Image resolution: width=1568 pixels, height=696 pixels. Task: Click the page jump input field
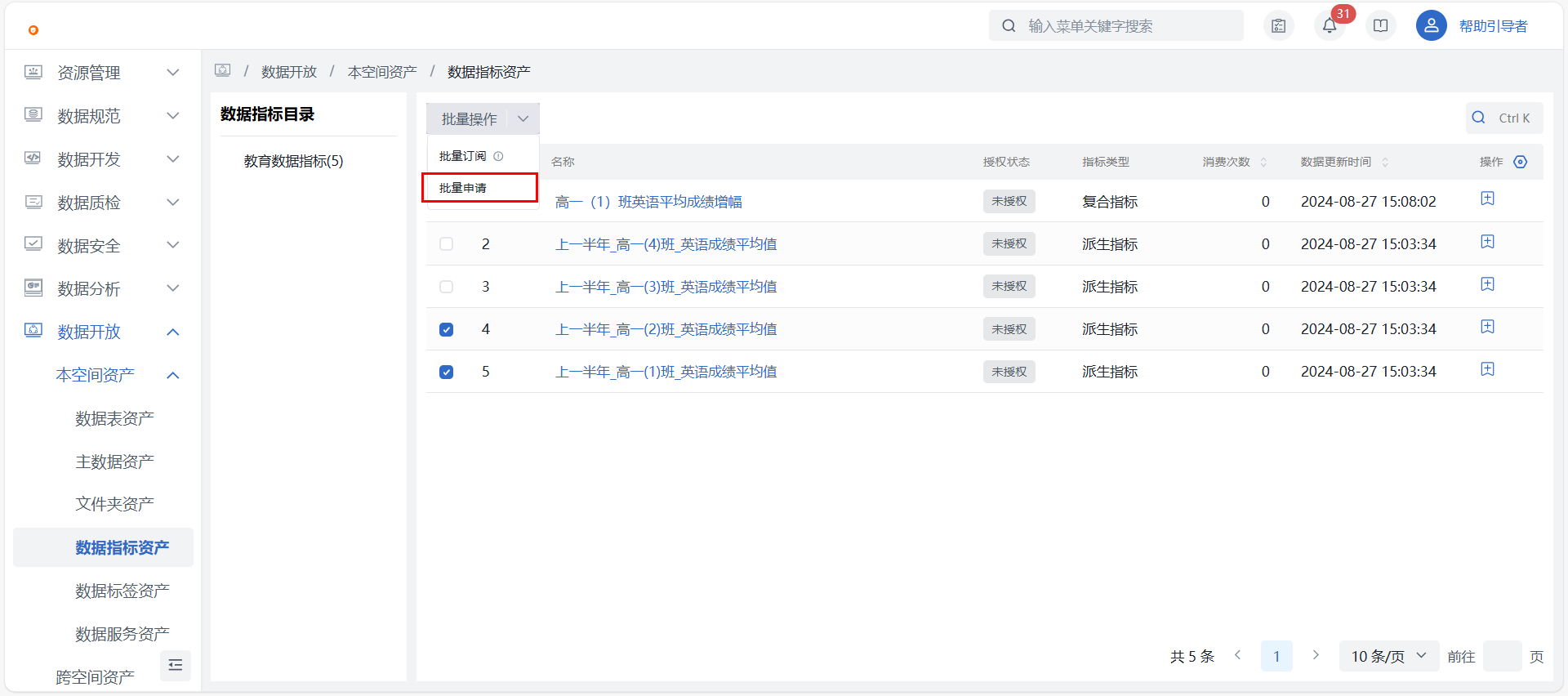(1502, 656)
